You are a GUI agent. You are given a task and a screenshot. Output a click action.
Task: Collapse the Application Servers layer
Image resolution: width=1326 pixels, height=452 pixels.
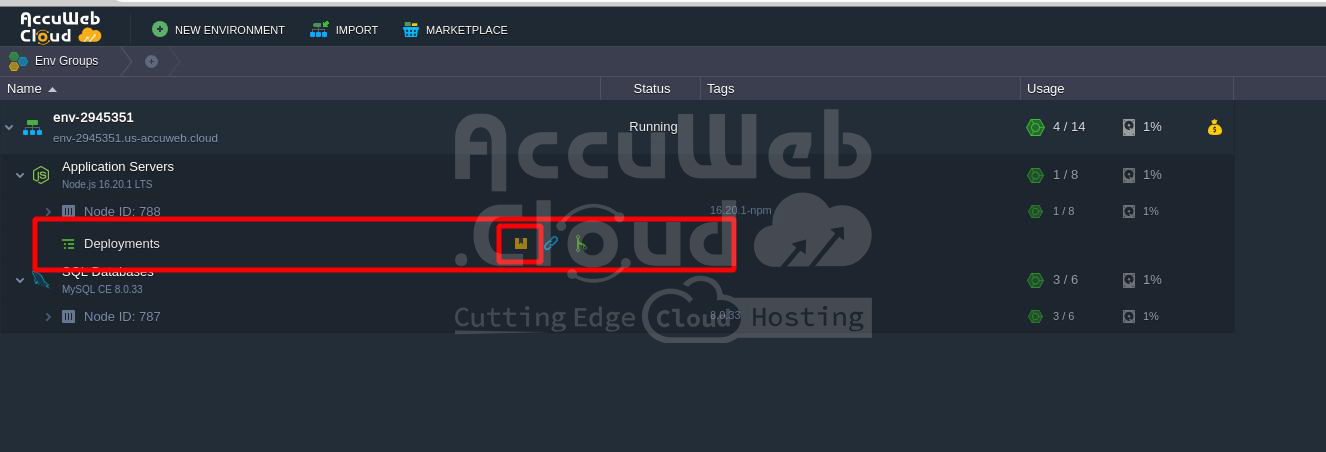click(x=20, y=175)
